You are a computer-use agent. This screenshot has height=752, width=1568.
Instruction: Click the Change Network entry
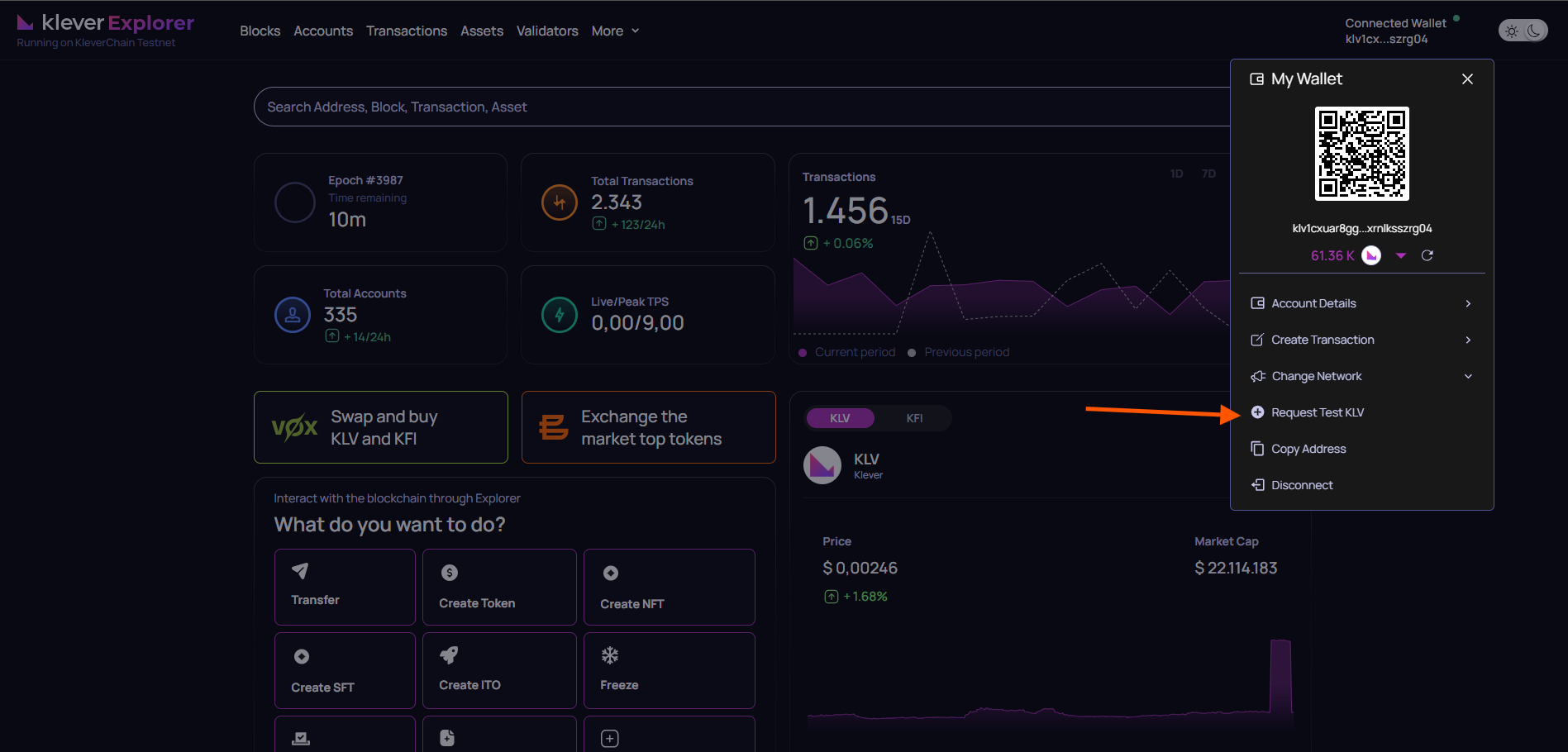click(1361, 376)
